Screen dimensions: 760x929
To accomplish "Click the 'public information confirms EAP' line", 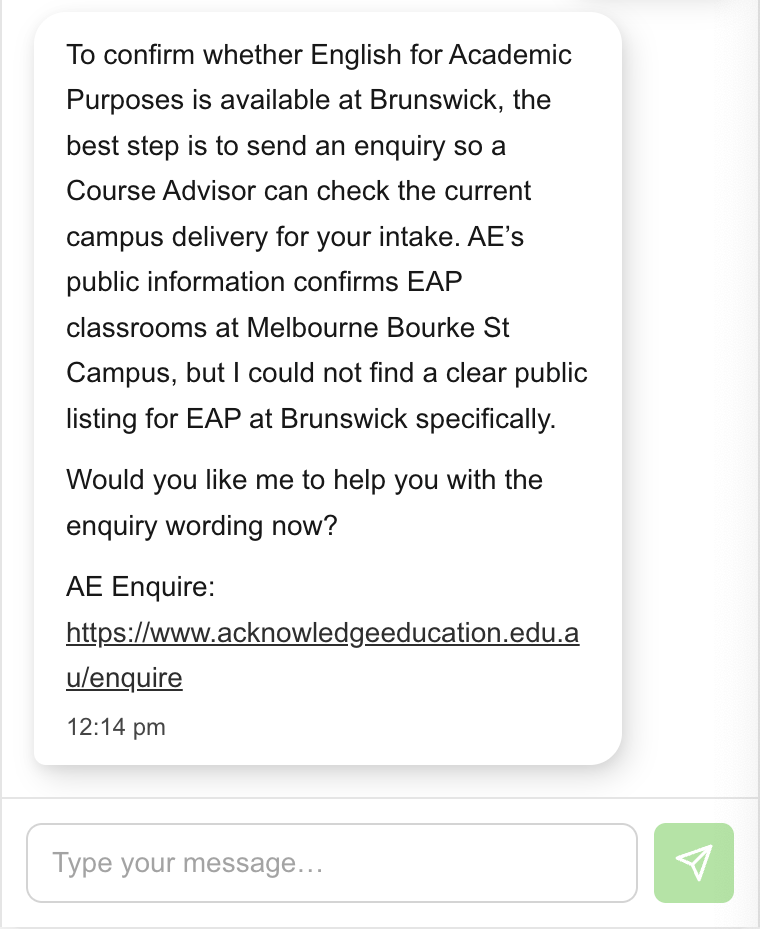I will (x=264, y=282).
